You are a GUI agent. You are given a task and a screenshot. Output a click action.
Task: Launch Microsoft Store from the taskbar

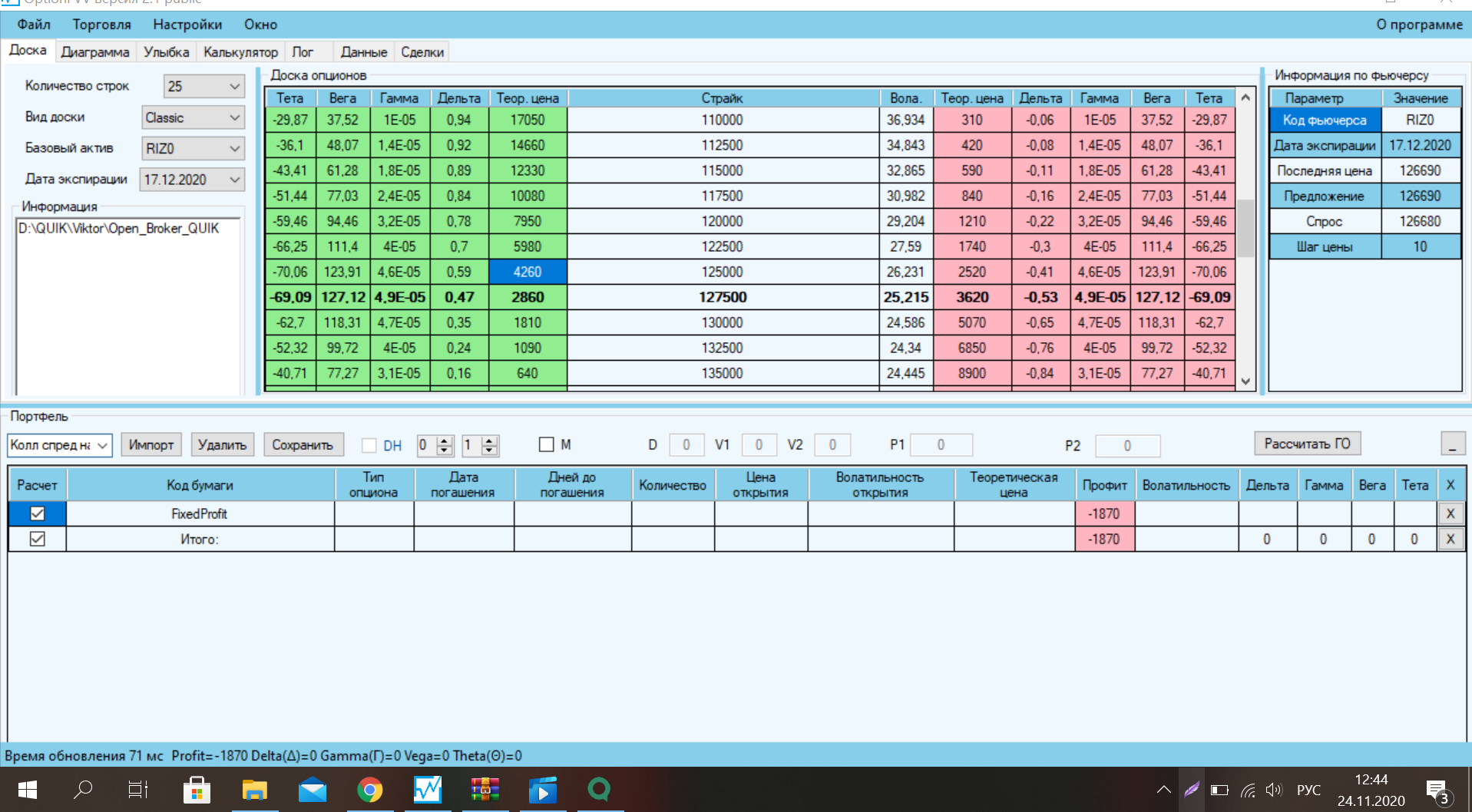pyautogui.click(x=197, y=789)
